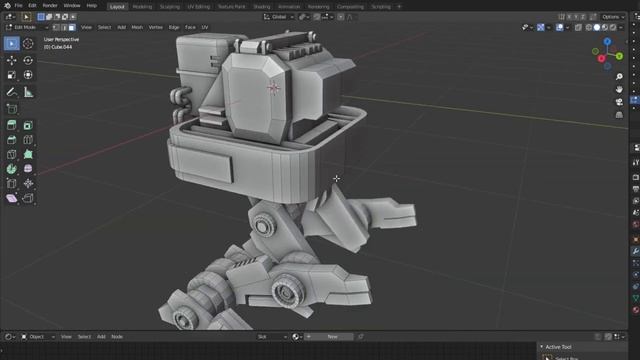
Task: Click the blue Z axis gizmo handle
Action: [x=607, y=42]
